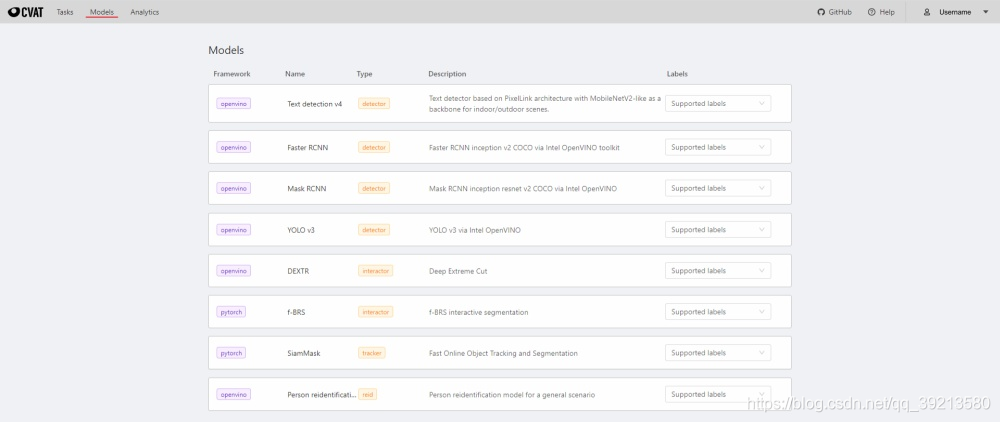Screen dimensions: 1000x422
Task: Expand the Username account menu arrow
Action: pyautogui.click(x=985, y=12)
